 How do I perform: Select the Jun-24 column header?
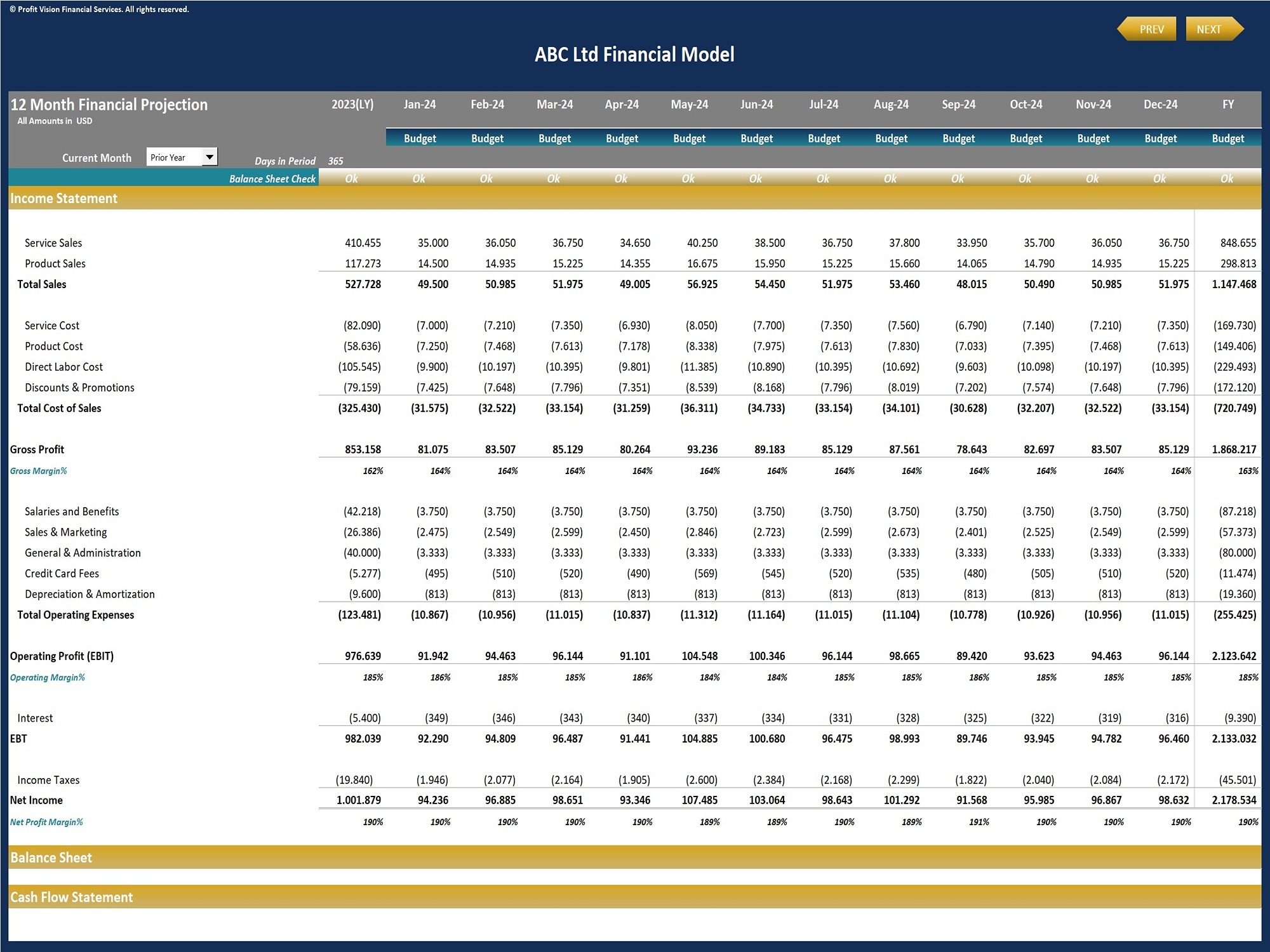pyautogui.click(x=756, y=104)
